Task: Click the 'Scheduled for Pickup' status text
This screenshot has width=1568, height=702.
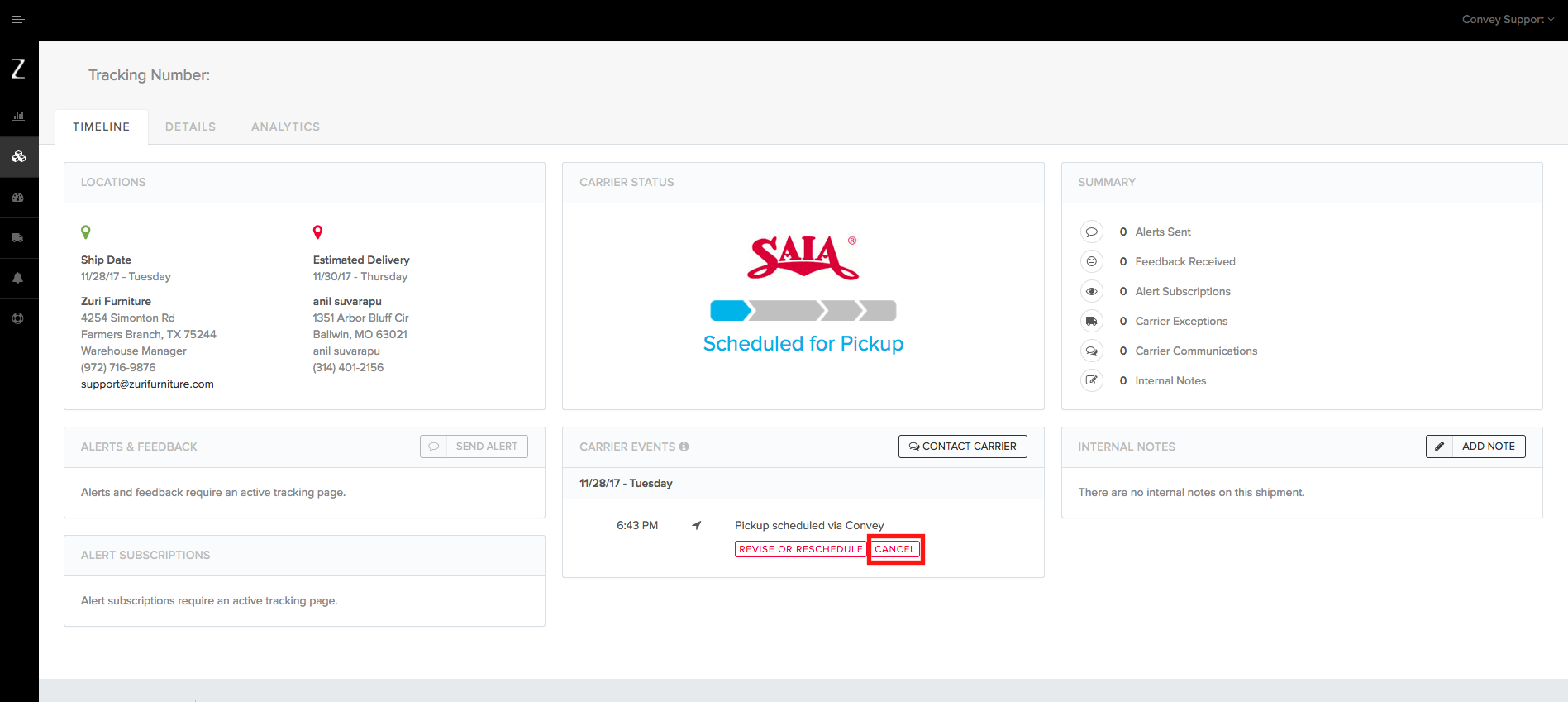Action: (x=803, y=344)
